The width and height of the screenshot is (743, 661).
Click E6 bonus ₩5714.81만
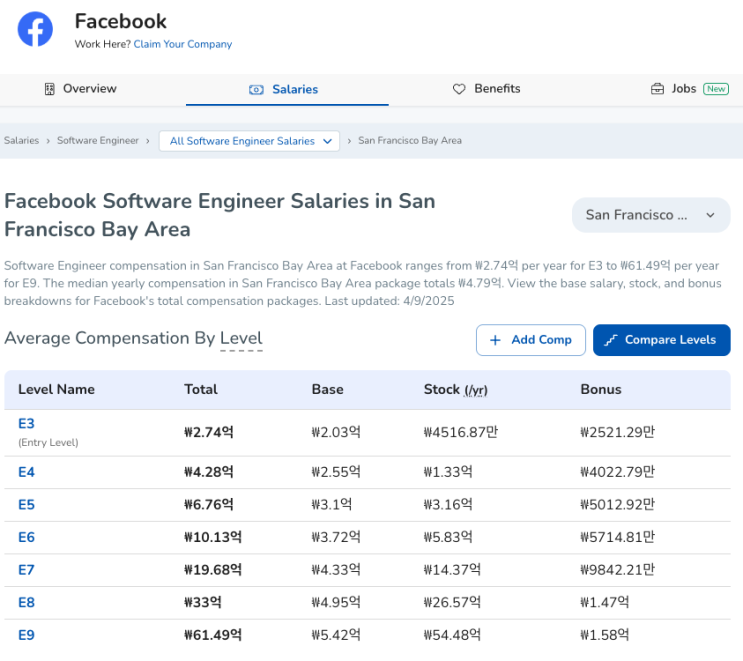618,538
